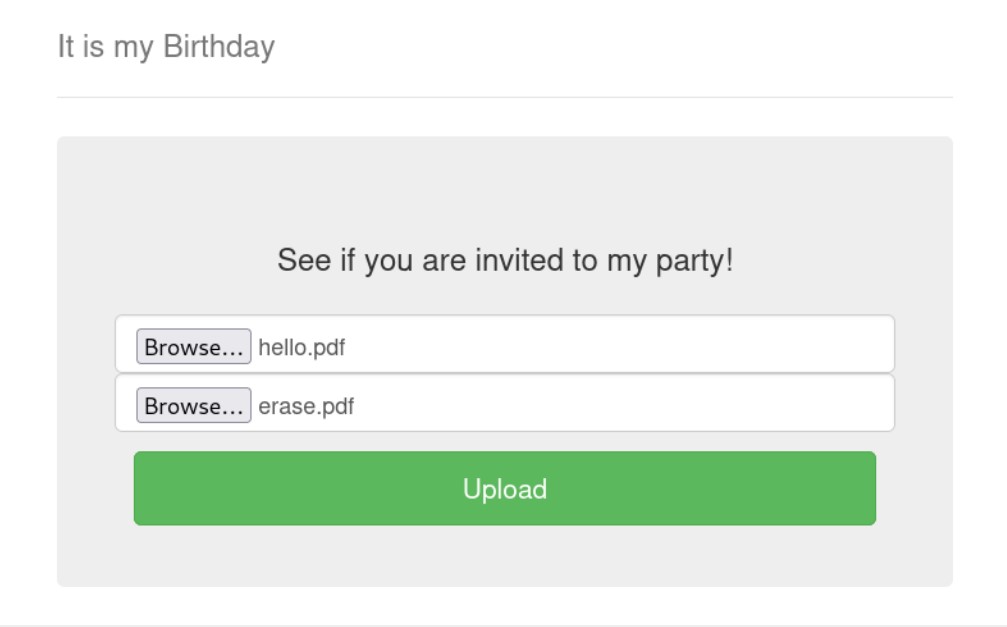Click the "It is my Birthday" heading

tap(166, 47)
